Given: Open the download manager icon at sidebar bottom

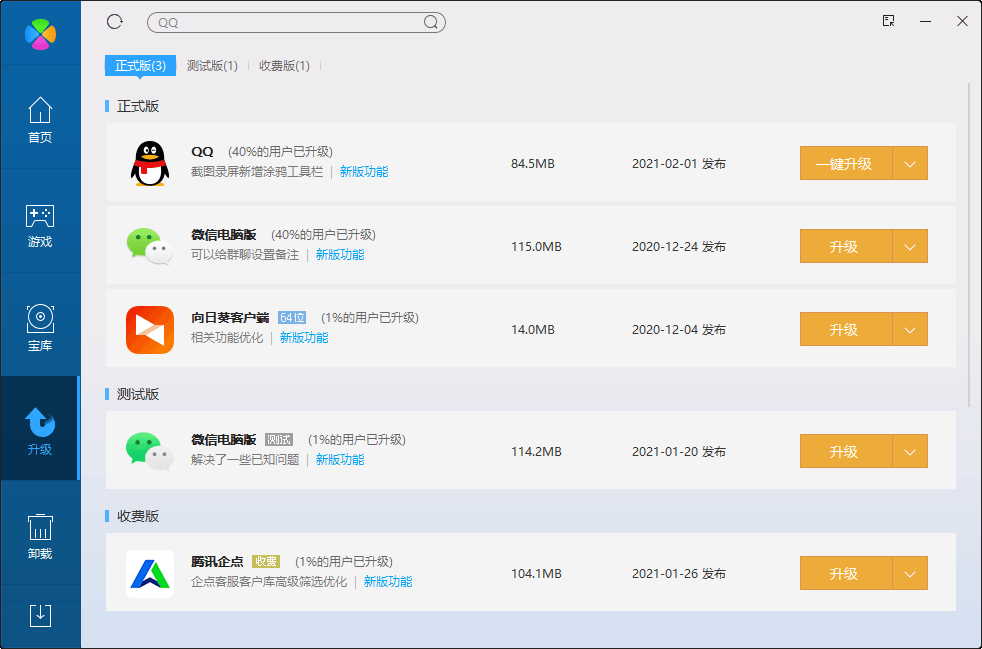Looking at the screenshot, I should coord(40,615).
